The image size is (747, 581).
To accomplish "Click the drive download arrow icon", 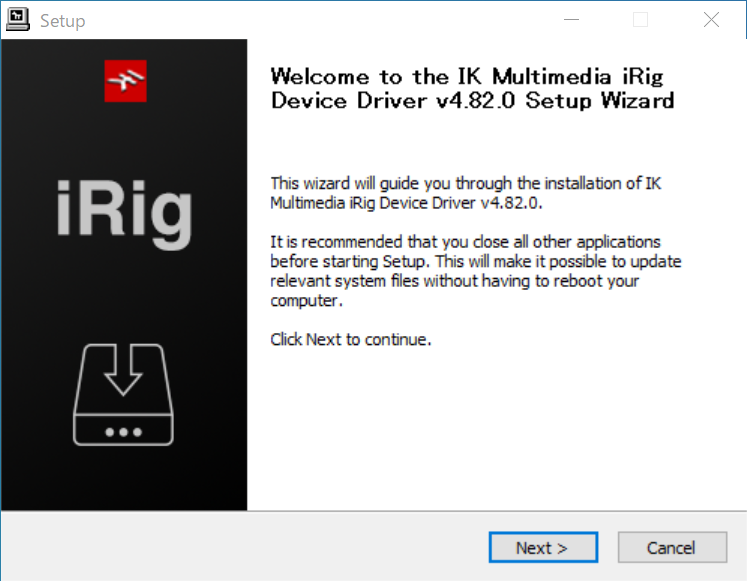I will [x=123, y=394].
